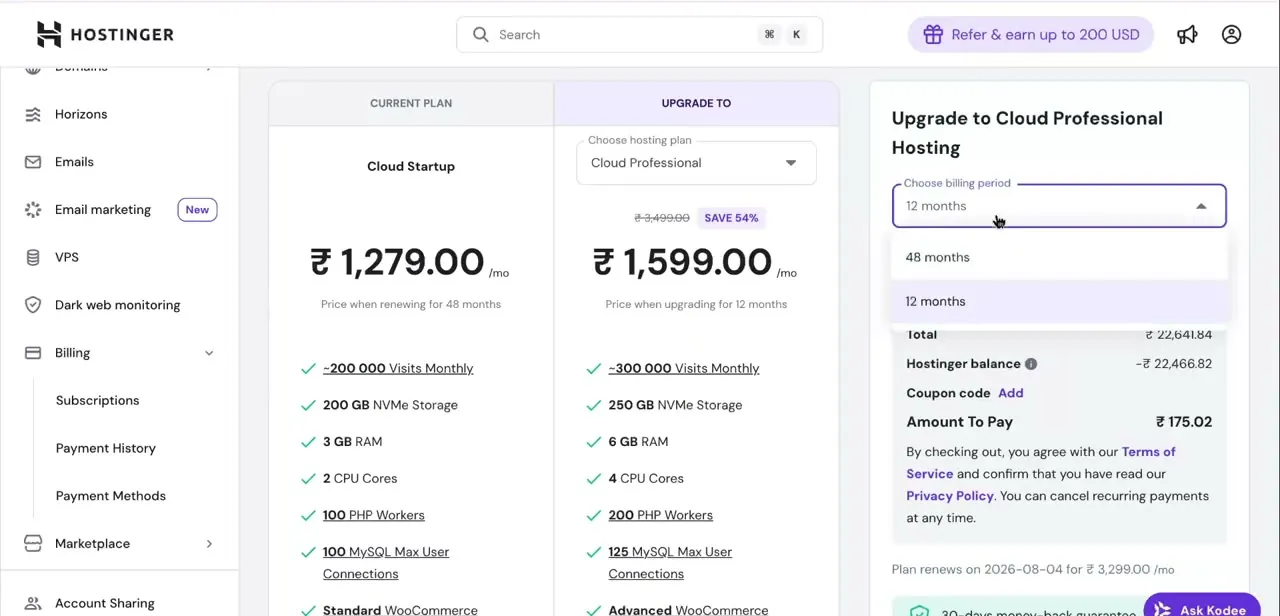
Task: Click the plan renews on 2026-08-04 note
Action: [1033, 569]
